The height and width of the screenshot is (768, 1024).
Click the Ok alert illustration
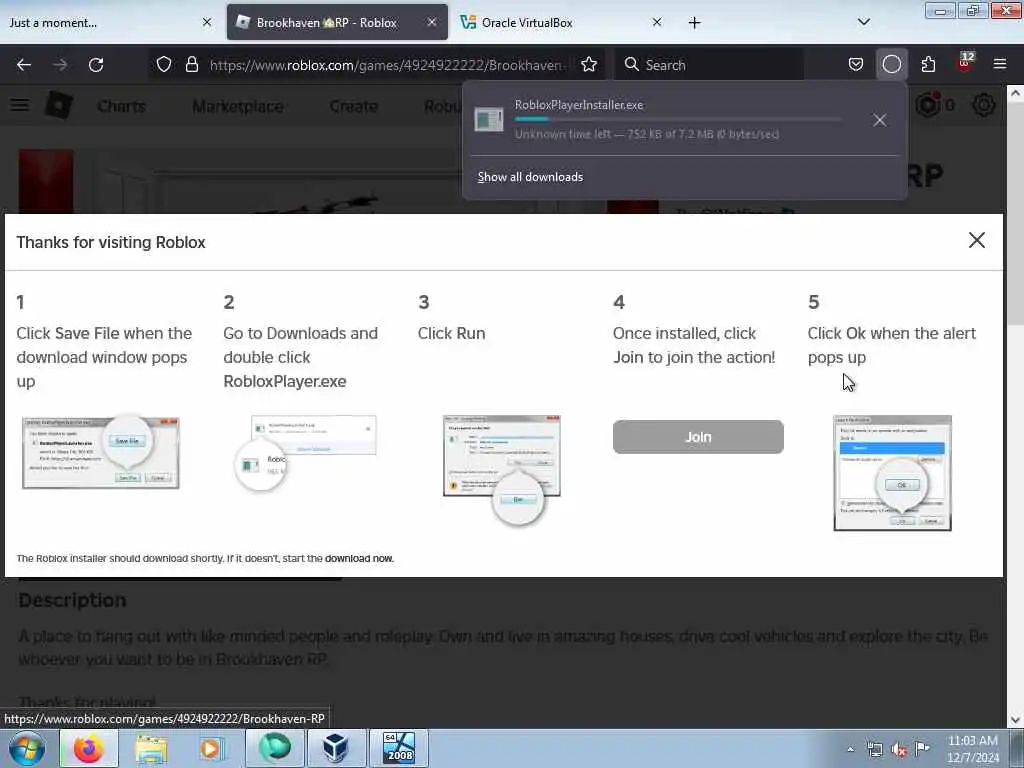click(892, 473)
